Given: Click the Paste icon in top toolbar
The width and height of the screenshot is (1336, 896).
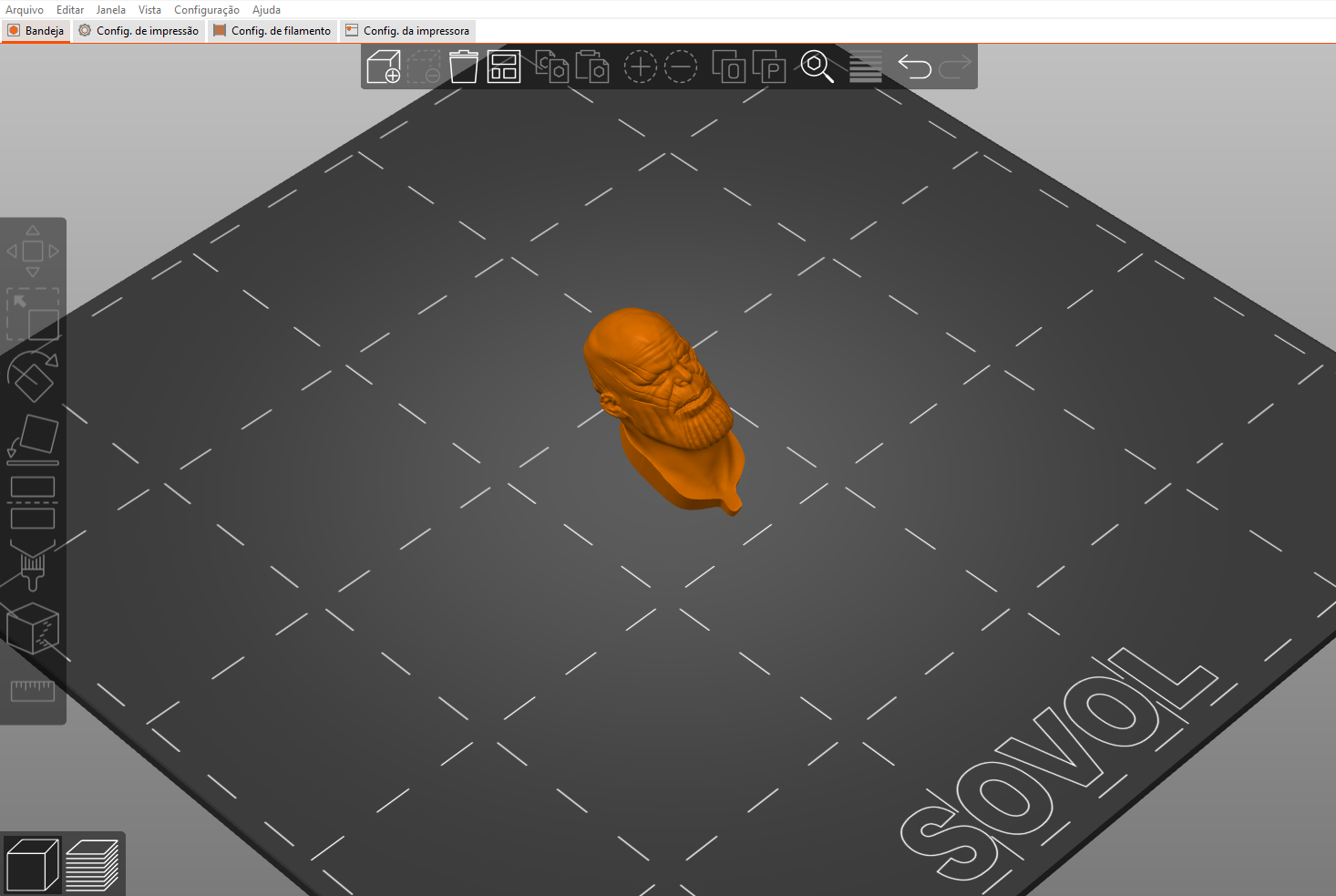Looking at the screenshot, I should point(591,67).
